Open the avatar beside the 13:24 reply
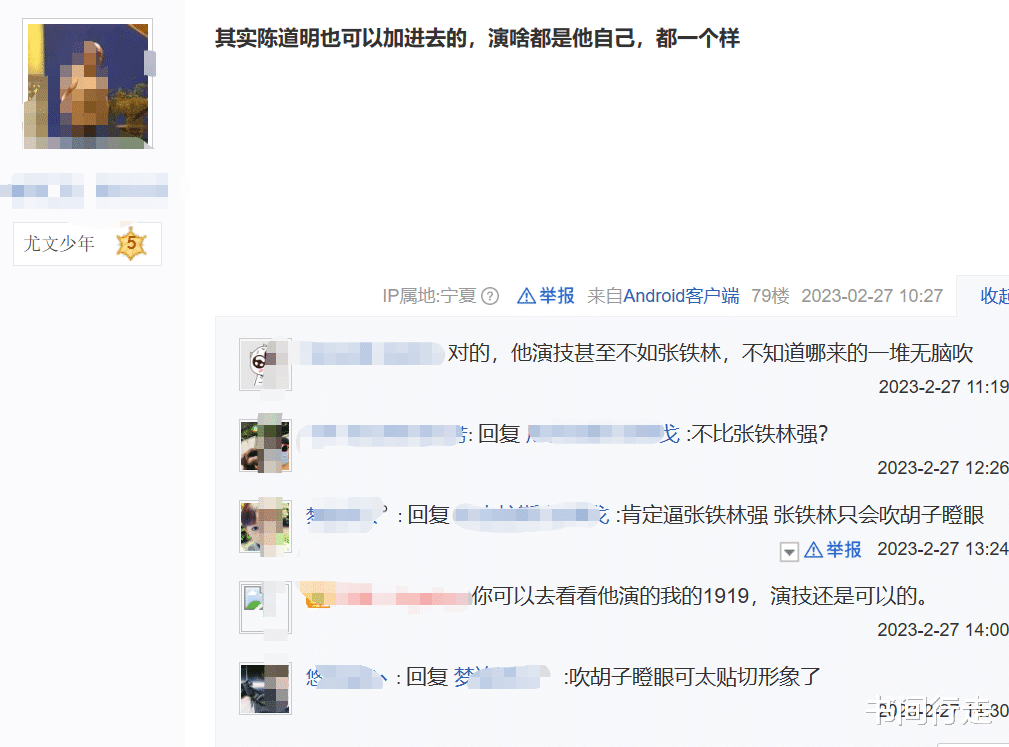Image resolution: width=1009 pixels, height=747 pixels. click(265, 526)
